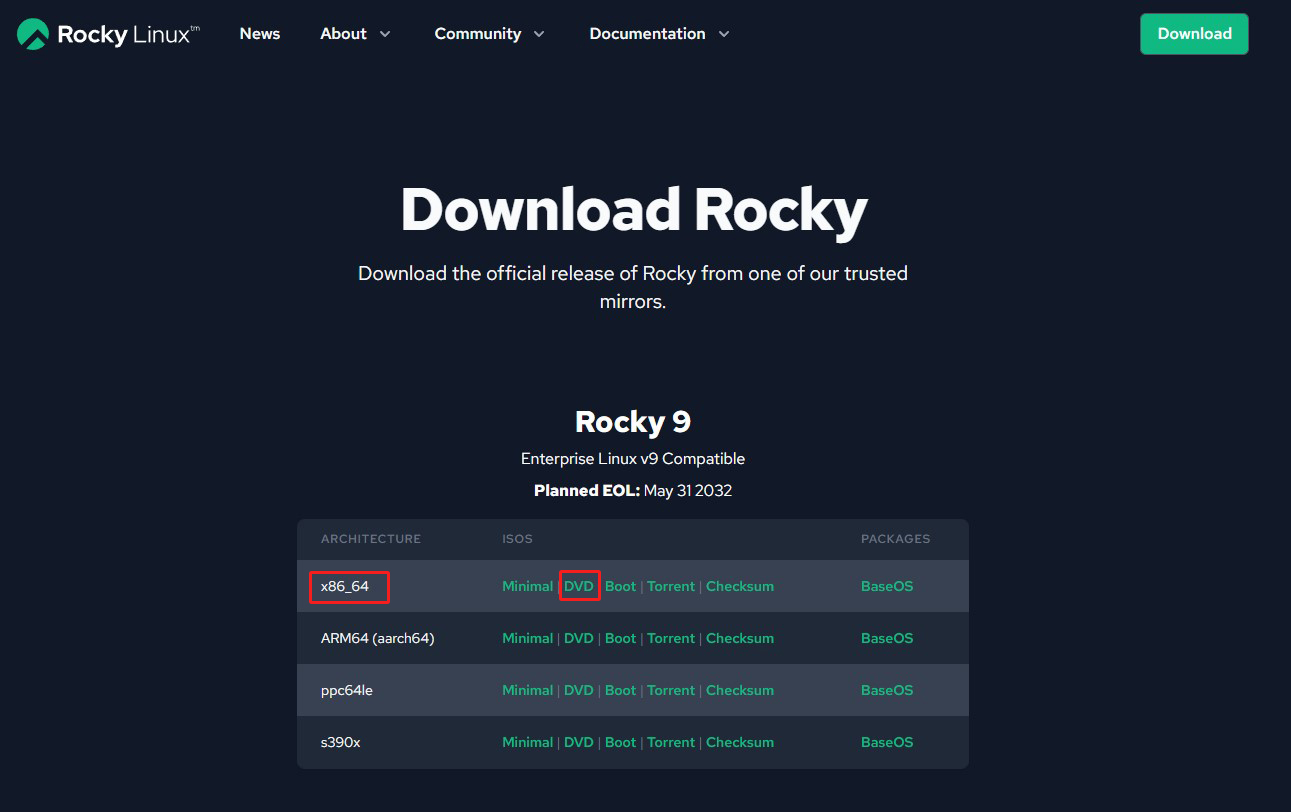Download ARM64 Boot ISO
1291x812 pixels.
pyautogui.click(x=620, y=638)
